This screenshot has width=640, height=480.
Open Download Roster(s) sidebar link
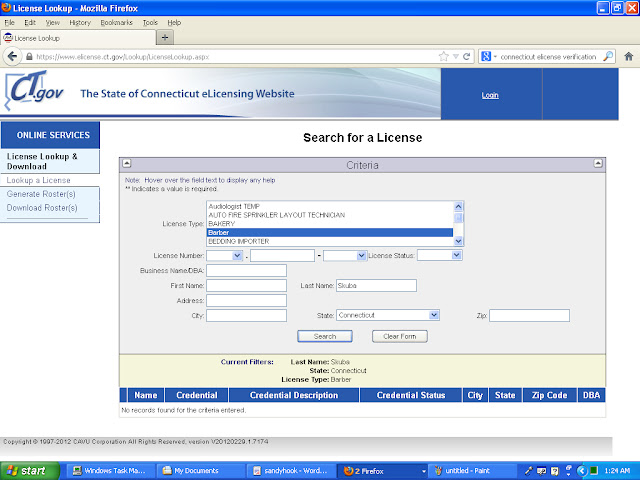(42, 208)
